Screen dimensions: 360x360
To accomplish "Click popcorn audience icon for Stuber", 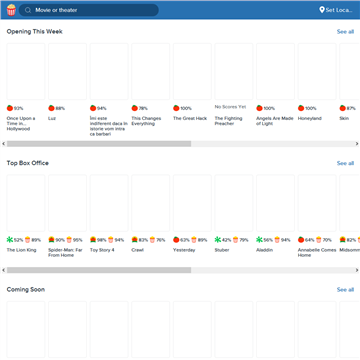I will tap(236, 240).
